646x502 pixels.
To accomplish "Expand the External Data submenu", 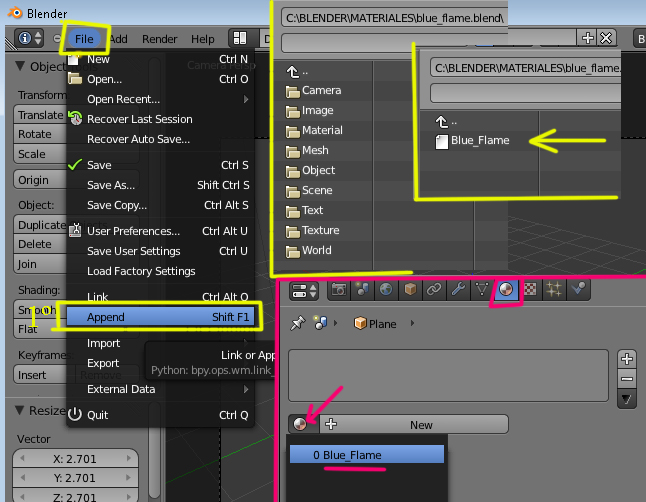I will point(160,389).
